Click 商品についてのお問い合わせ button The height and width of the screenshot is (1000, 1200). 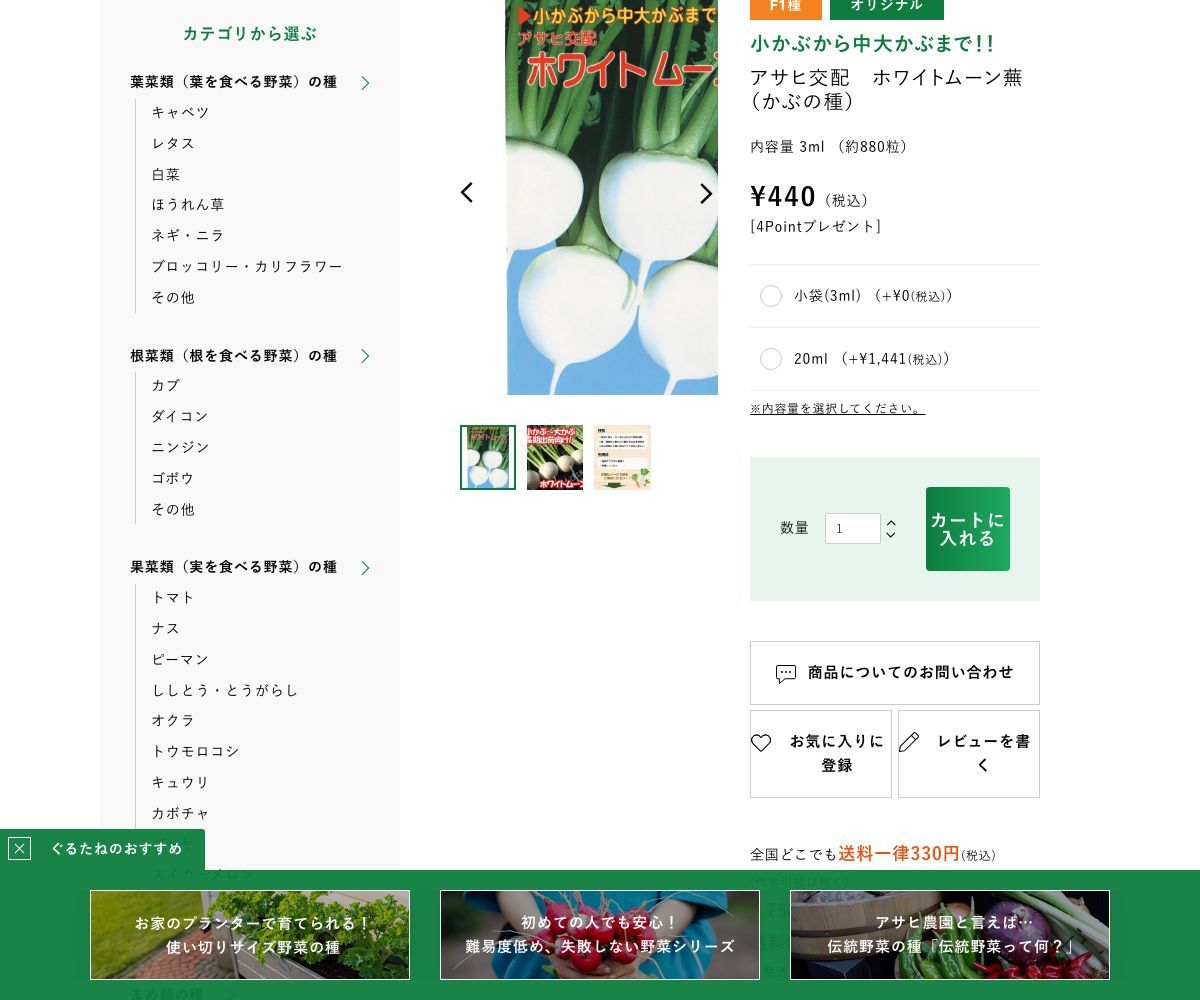point(895,673)
